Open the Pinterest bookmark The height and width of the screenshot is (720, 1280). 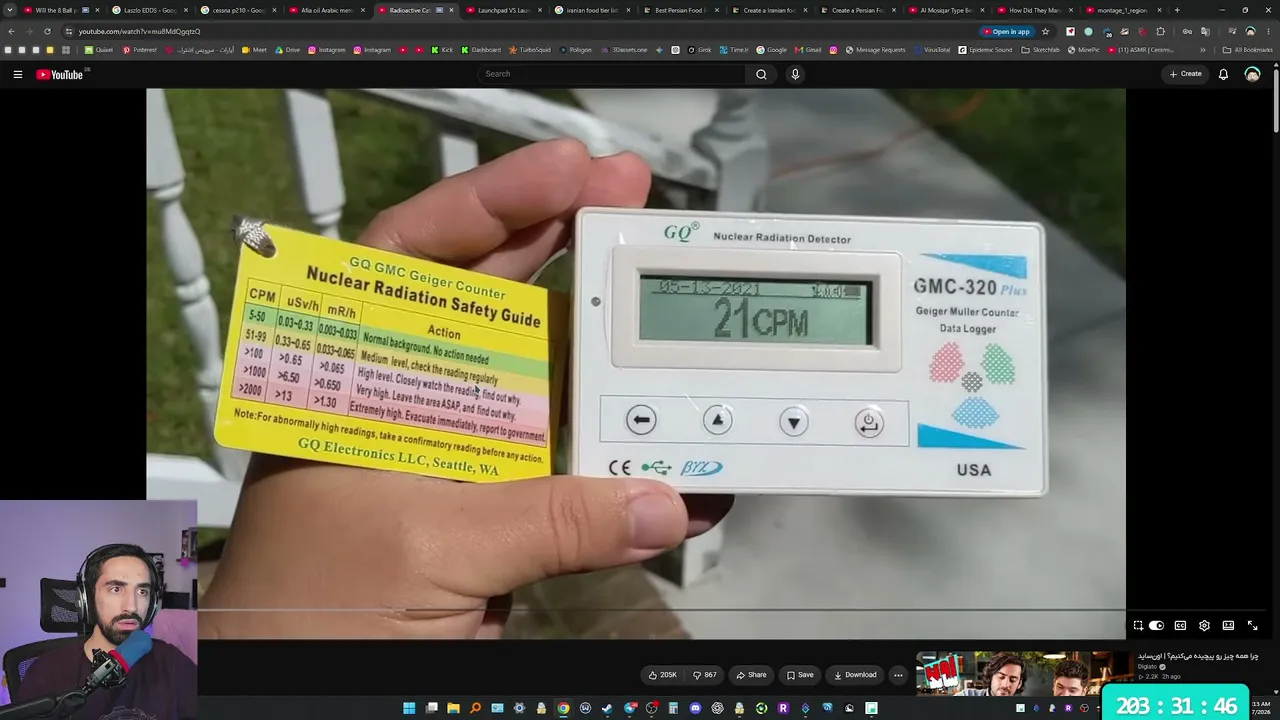click(x=140, y=50)
